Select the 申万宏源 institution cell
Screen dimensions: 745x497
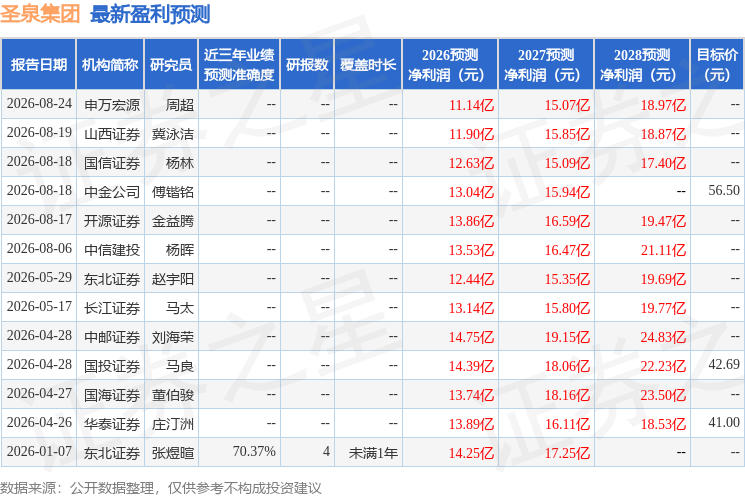coord(112,105)
